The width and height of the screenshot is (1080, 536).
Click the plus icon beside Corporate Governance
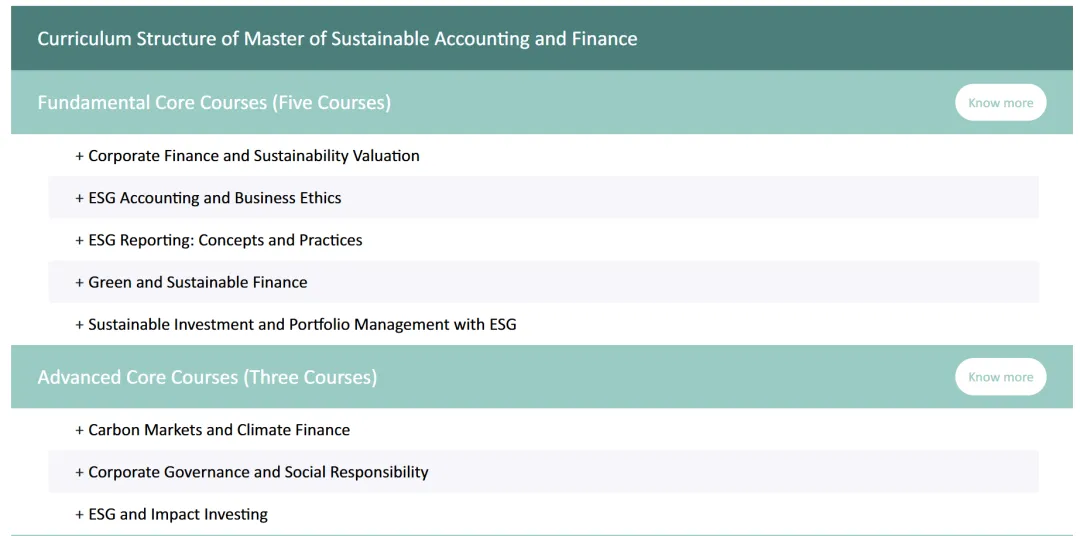point(79,473)
